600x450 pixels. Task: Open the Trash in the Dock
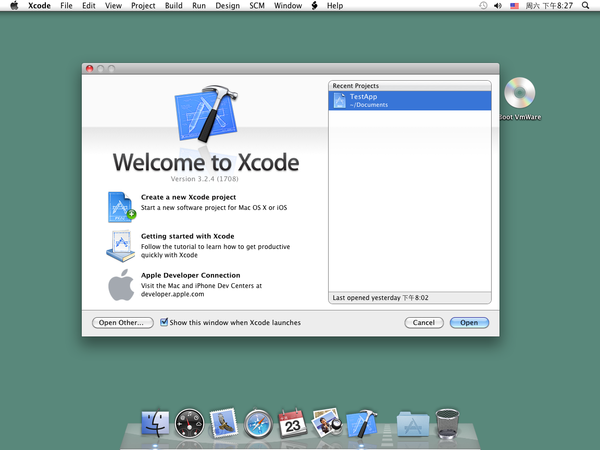447,424
